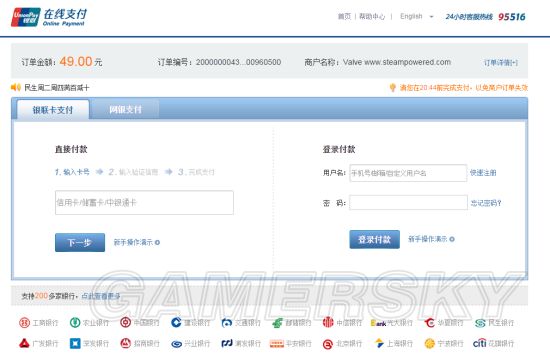Open the English language dropdown
This screenshot has width=550, height=363.
(x=417, y=16)
